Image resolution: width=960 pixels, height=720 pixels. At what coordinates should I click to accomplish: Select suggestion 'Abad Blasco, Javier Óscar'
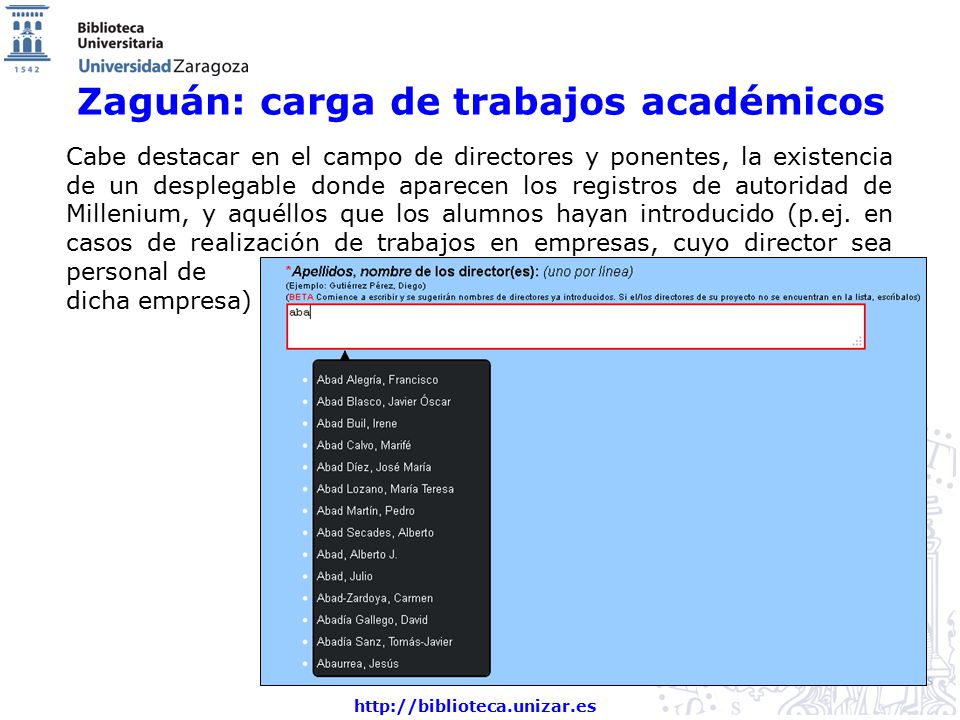point(383,402)
